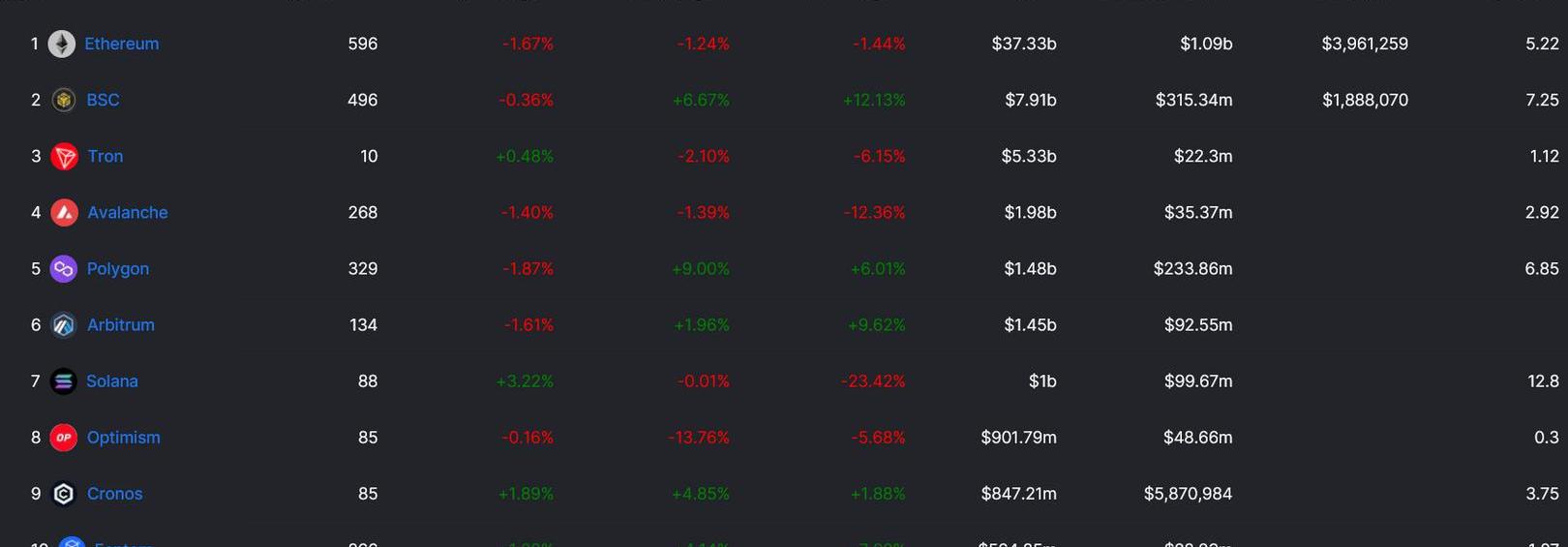
Task: Click the Solana logo icon
Action: pos(64,380)
